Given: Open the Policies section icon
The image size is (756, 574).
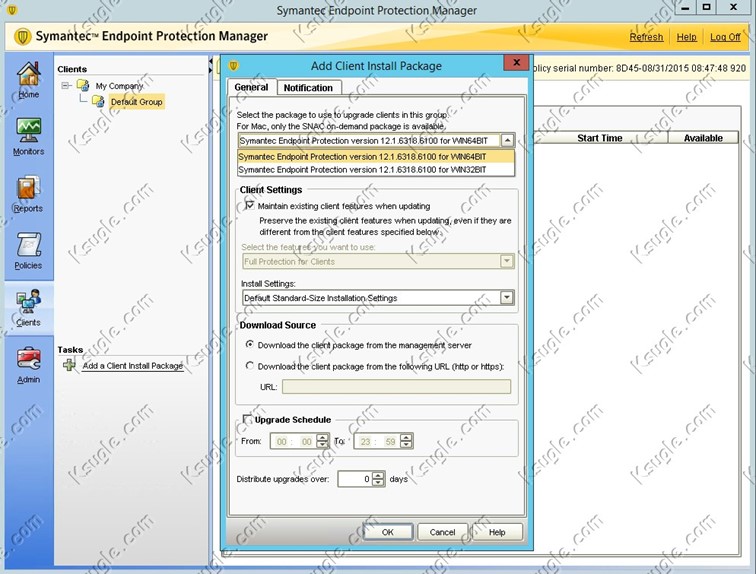Looking at the screenshot, I should coord(28,244).
